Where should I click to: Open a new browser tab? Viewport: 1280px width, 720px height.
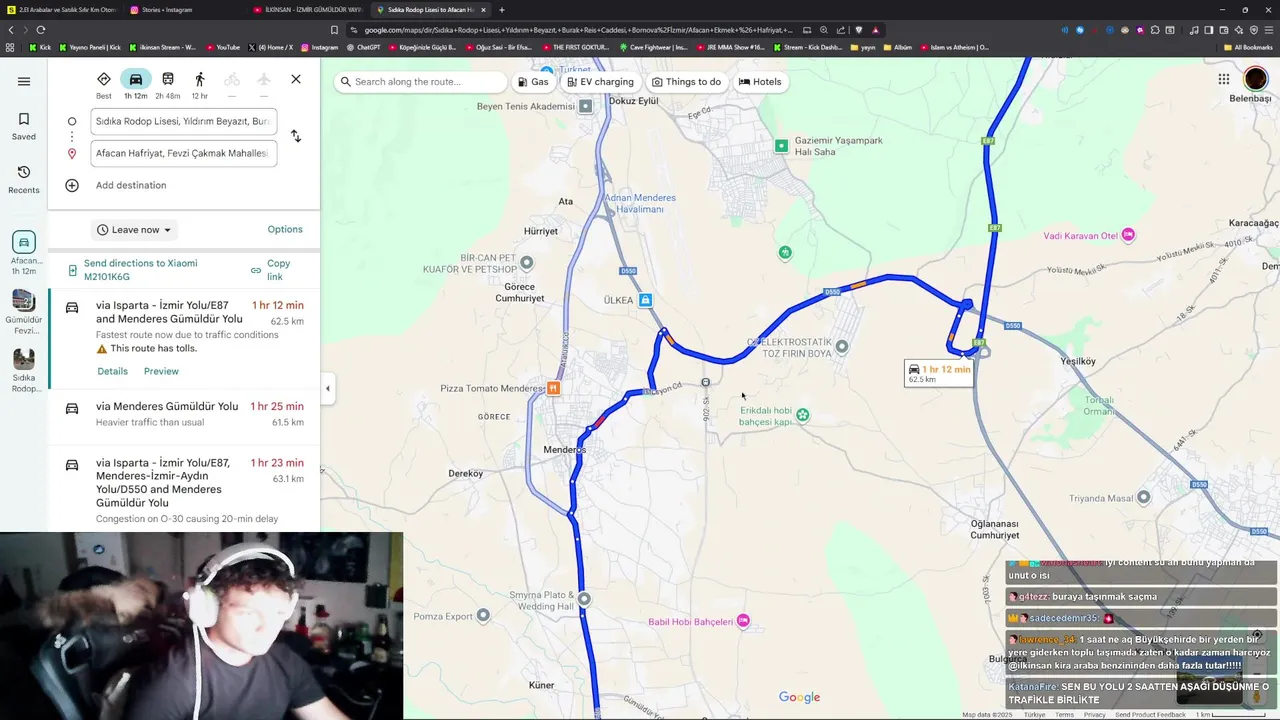coord(502,10)
